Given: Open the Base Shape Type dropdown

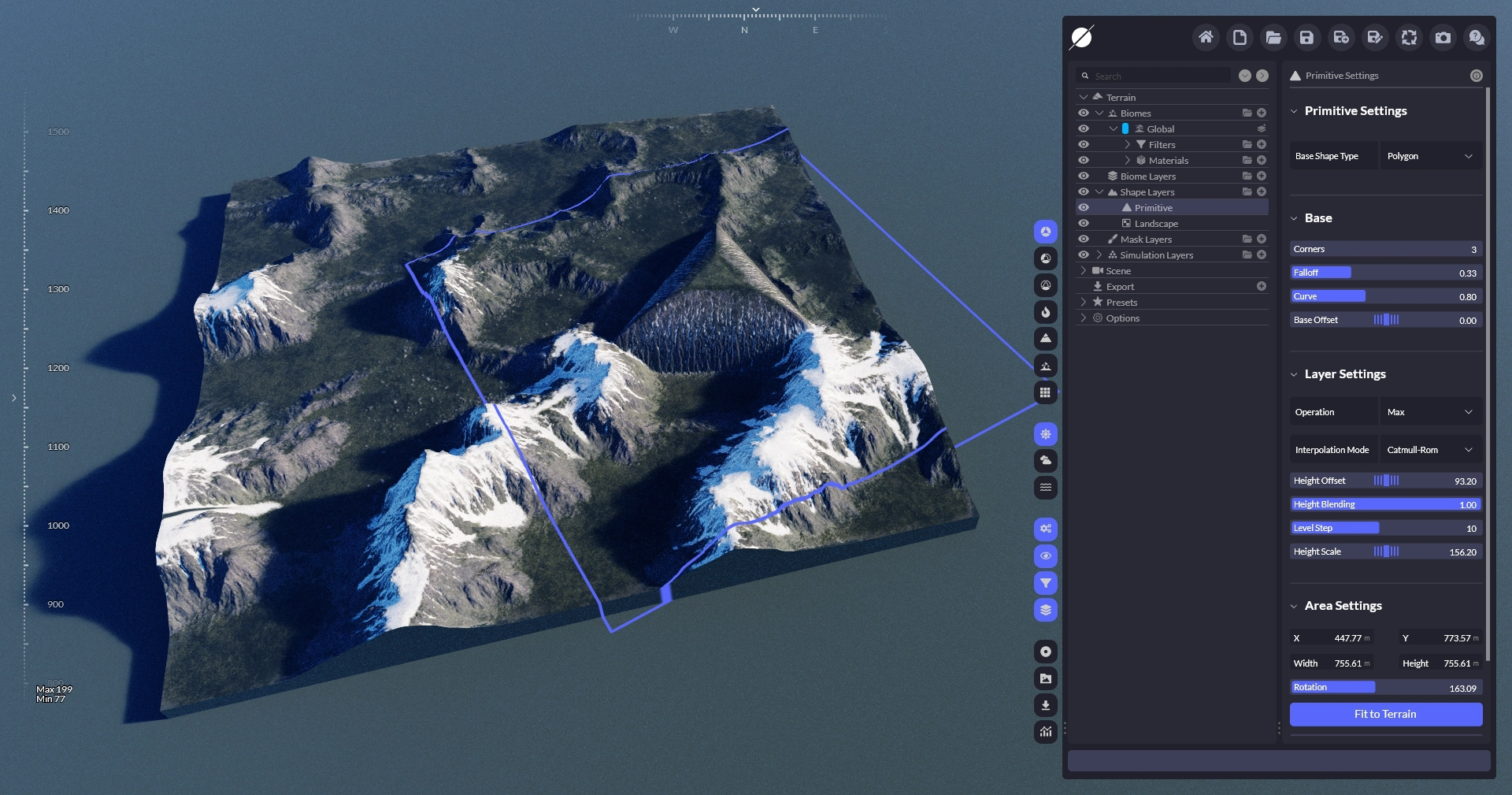Looking at the screenshot, I should [1429, 156].
